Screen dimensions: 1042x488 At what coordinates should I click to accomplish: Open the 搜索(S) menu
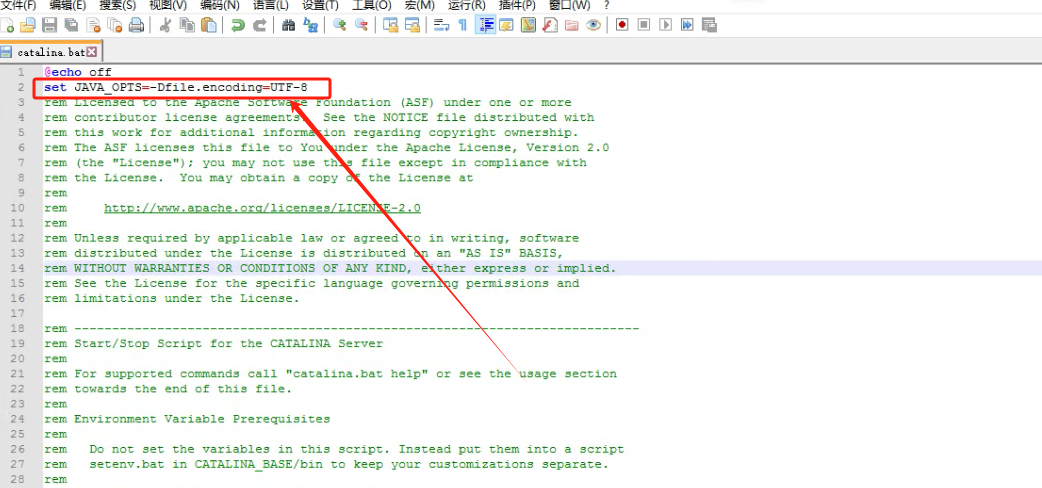[118, 5]
